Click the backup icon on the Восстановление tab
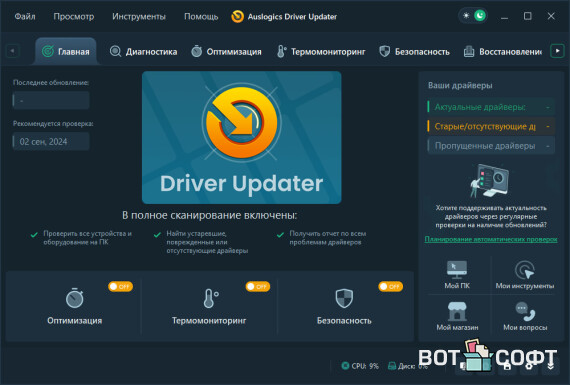 tap(469, 52)
